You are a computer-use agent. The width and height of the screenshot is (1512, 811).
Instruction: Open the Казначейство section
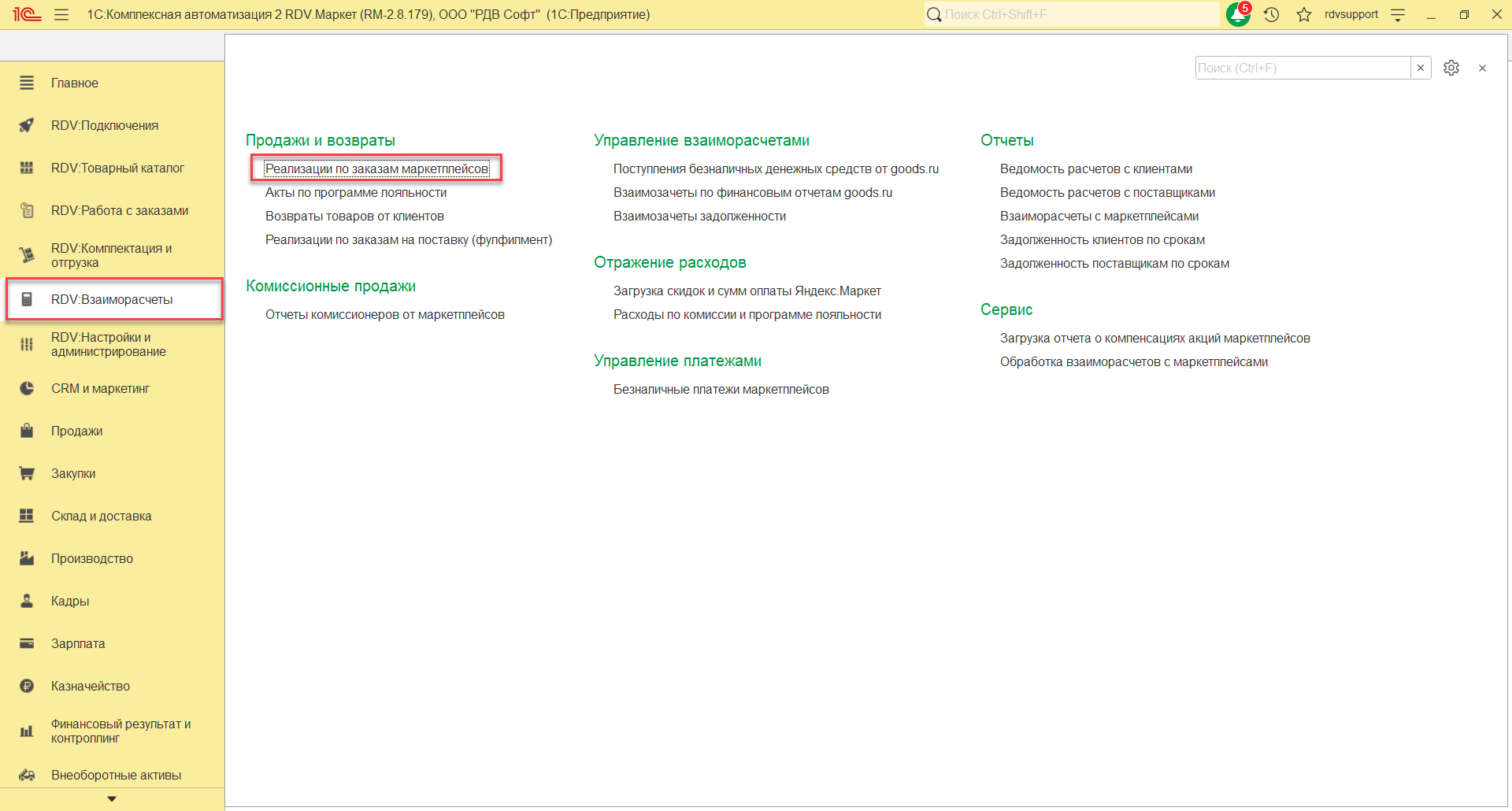click(91, 686)
